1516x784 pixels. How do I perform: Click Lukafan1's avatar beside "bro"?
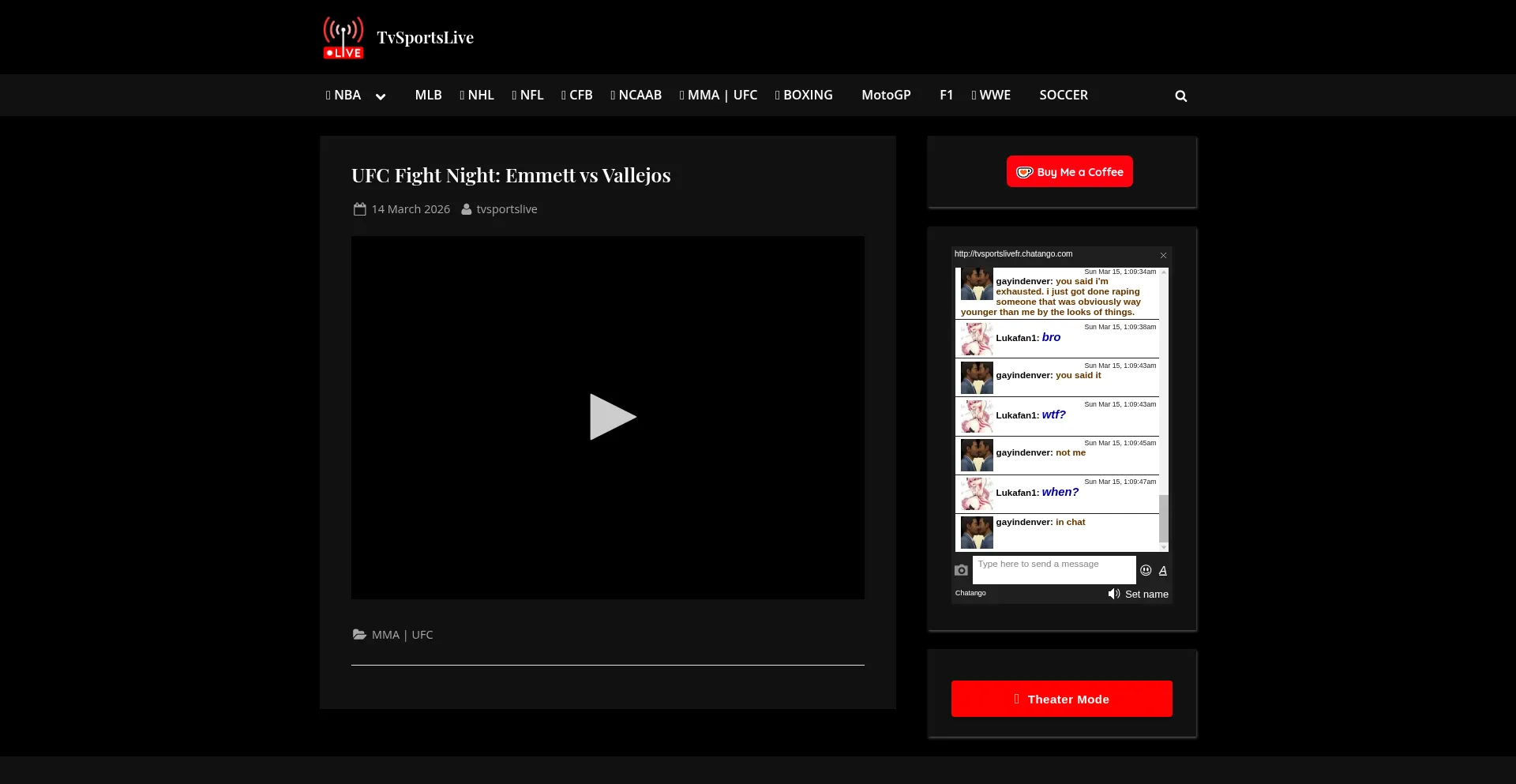click(x=977, y=339)
